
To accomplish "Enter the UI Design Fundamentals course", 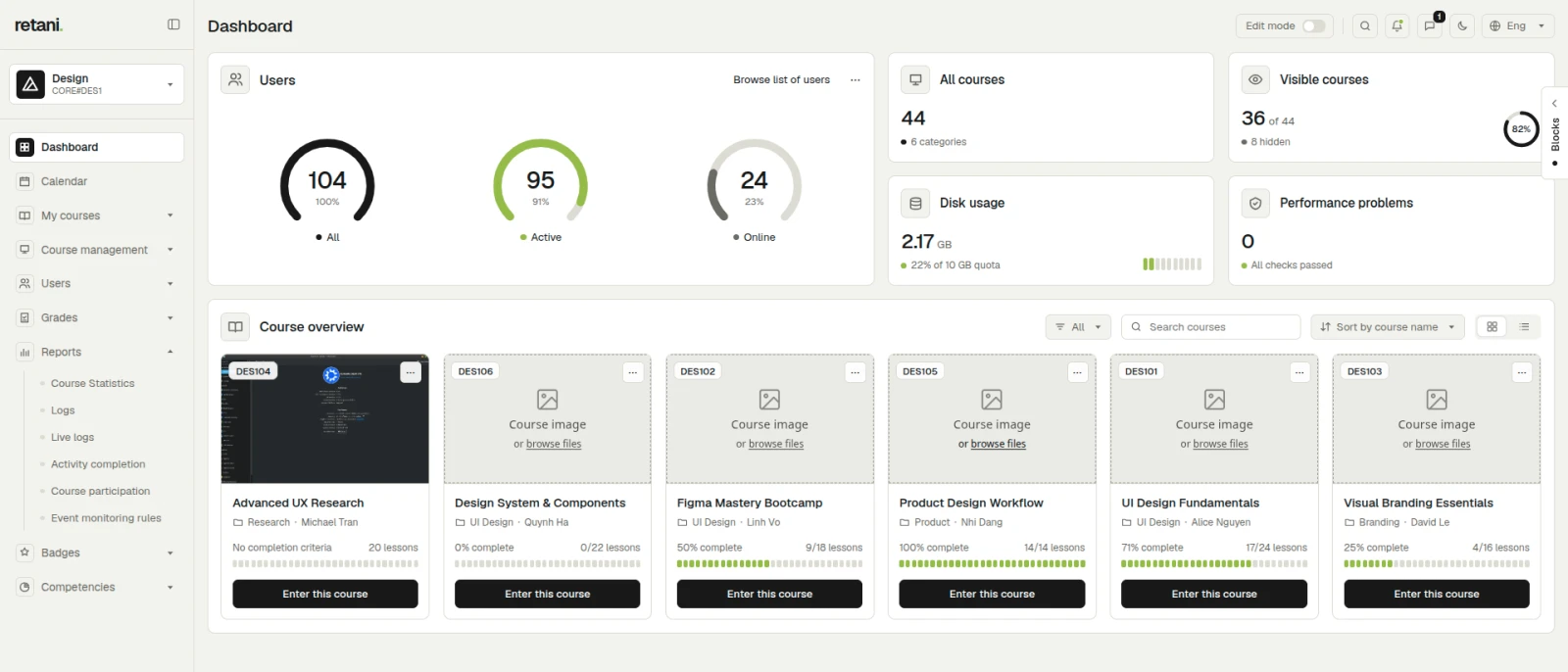I will click(1214, 594).
